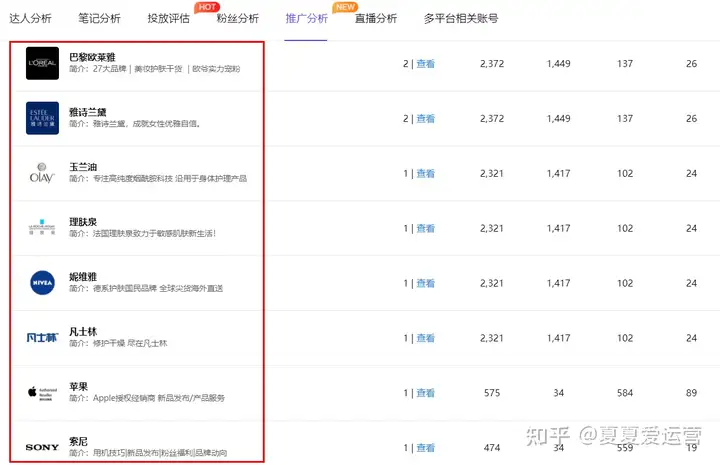Click the Estée Lauder brand logo
The height and width of the screenshot is (465, 720).
tap(42, 118)
